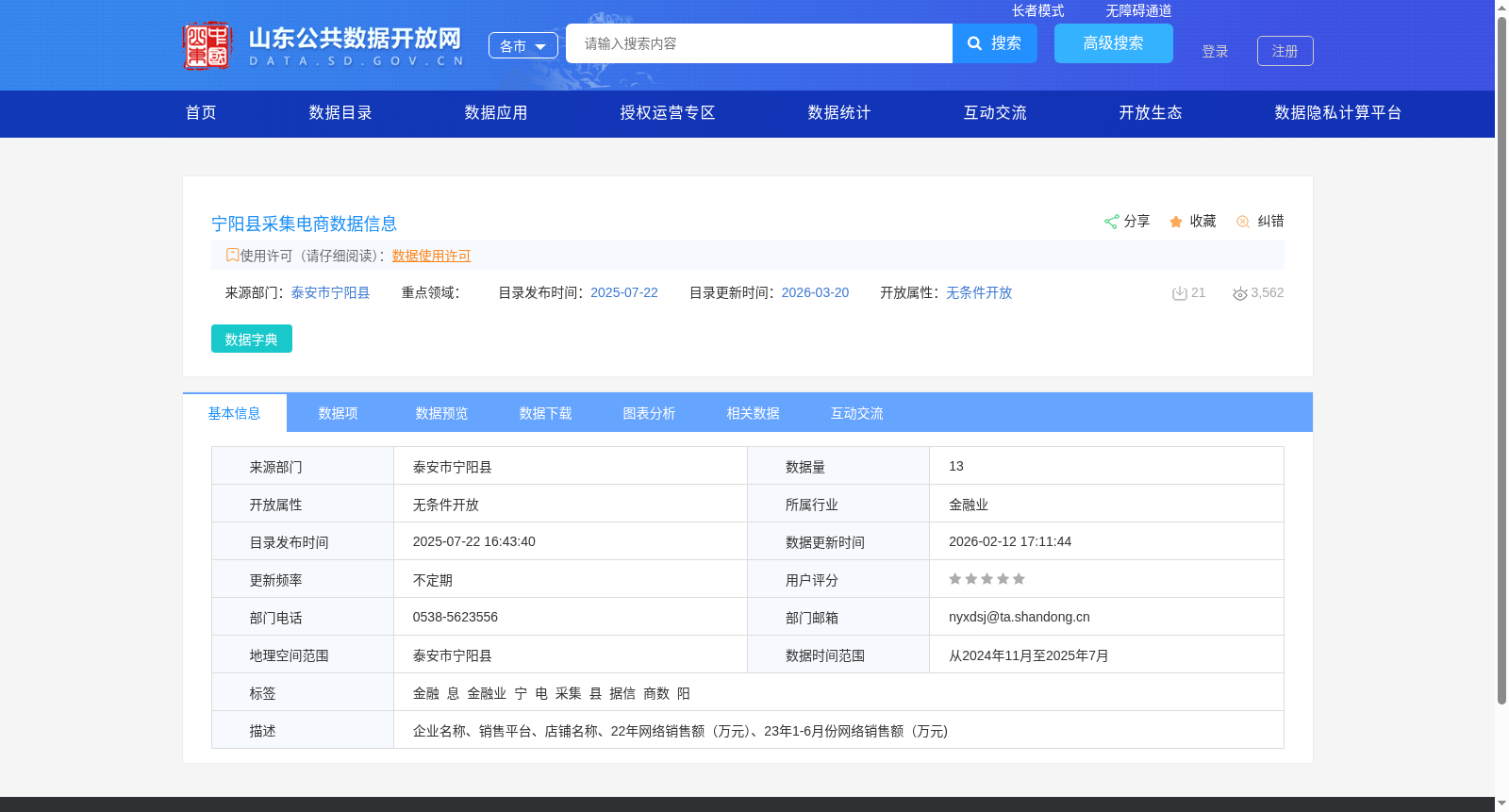Screen dimensions: 1509x812
Task: Click 2026-02-12 17:11:44 data update time
Action: point(1010,541)
